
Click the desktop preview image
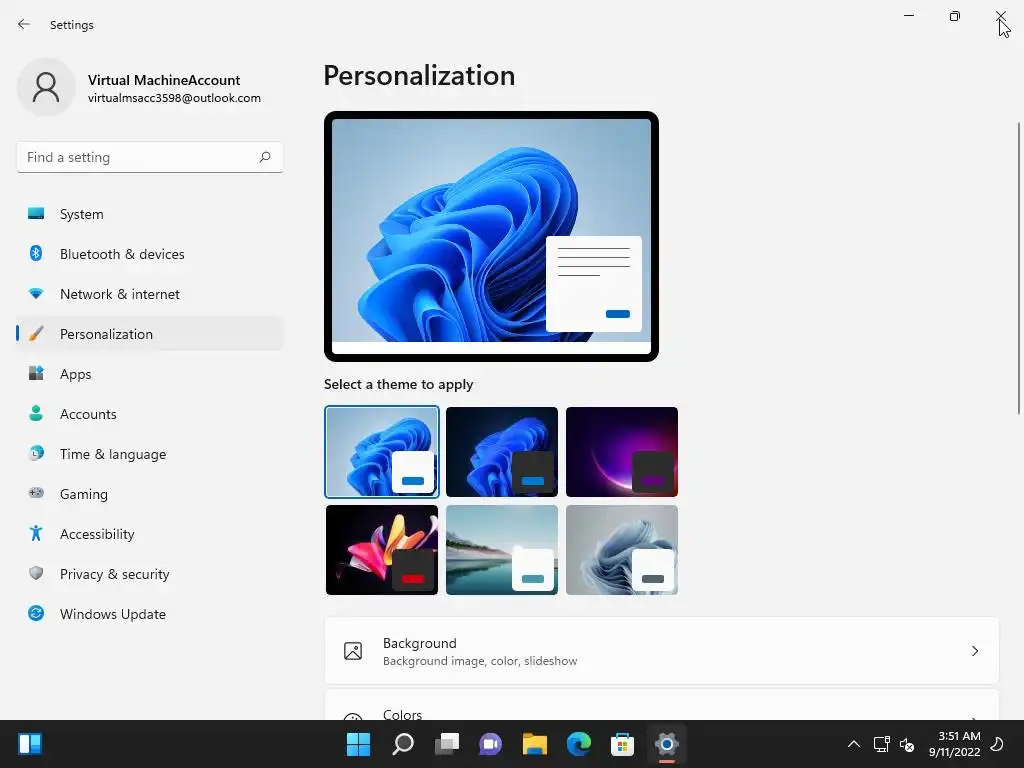coord(491,236)
